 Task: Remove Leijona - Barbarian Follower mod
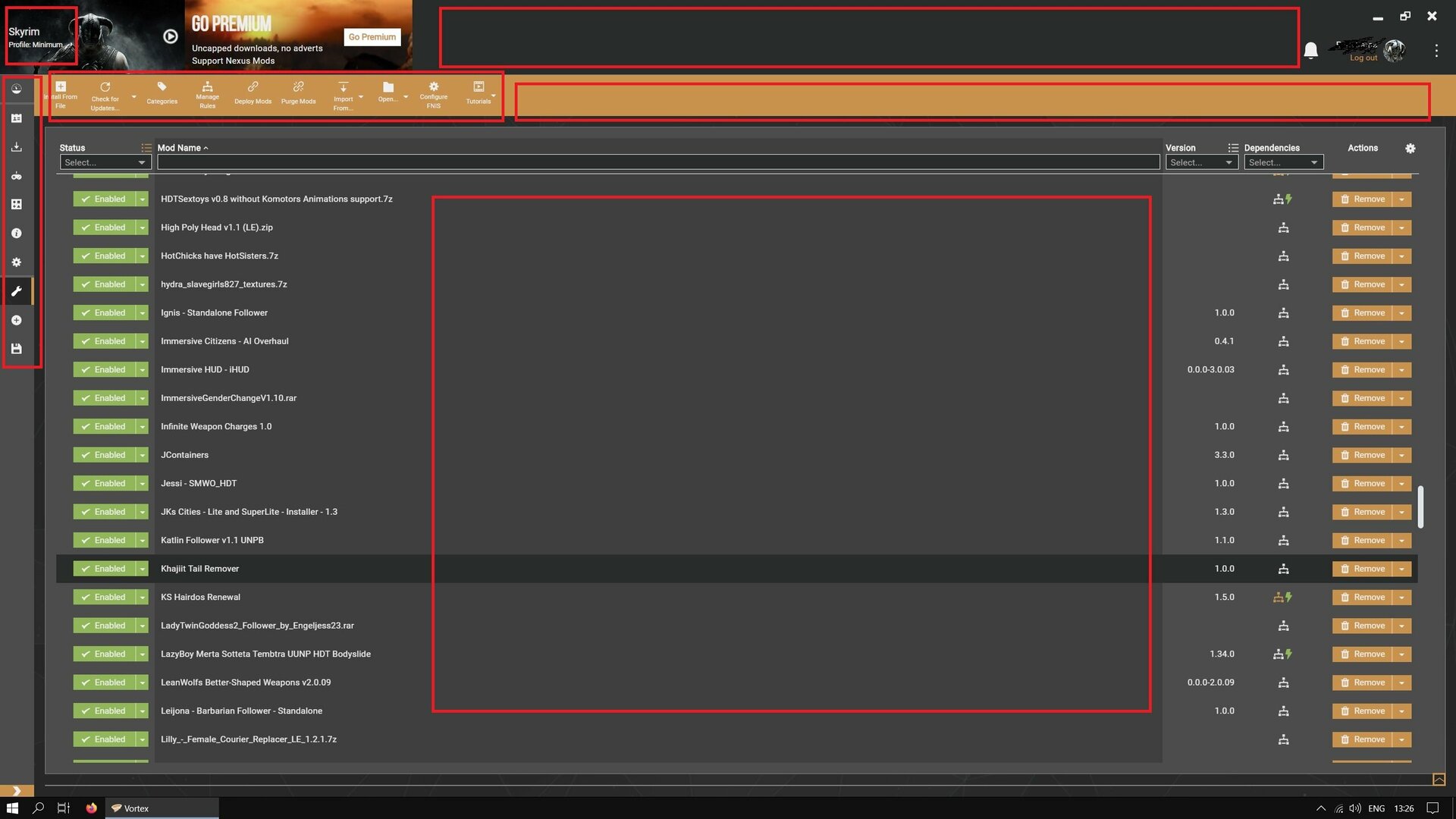coord(1362,711)
